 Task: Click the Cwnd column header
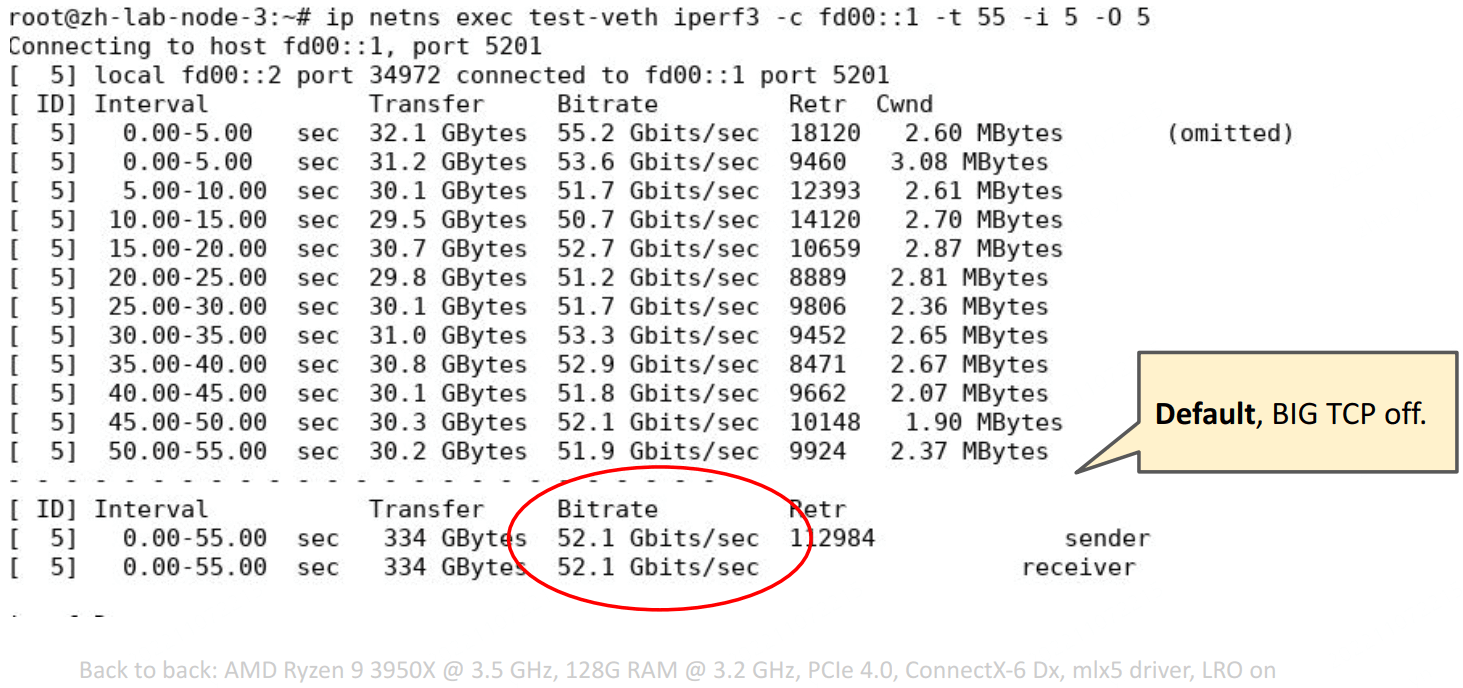click(x=904, y=104)
